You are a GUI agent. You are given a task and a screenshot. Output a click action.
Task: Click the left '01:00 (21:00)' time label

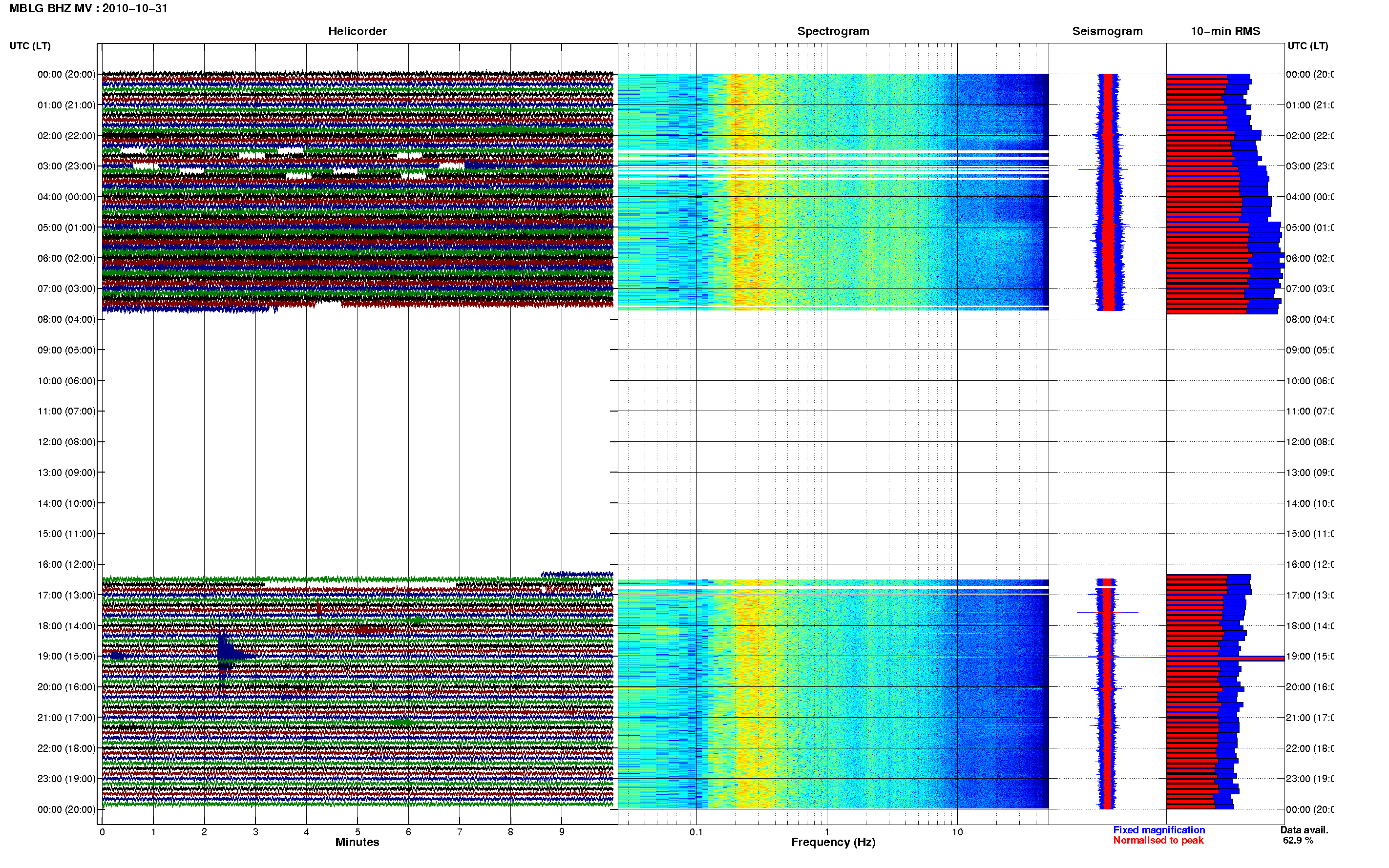(66, 105)
